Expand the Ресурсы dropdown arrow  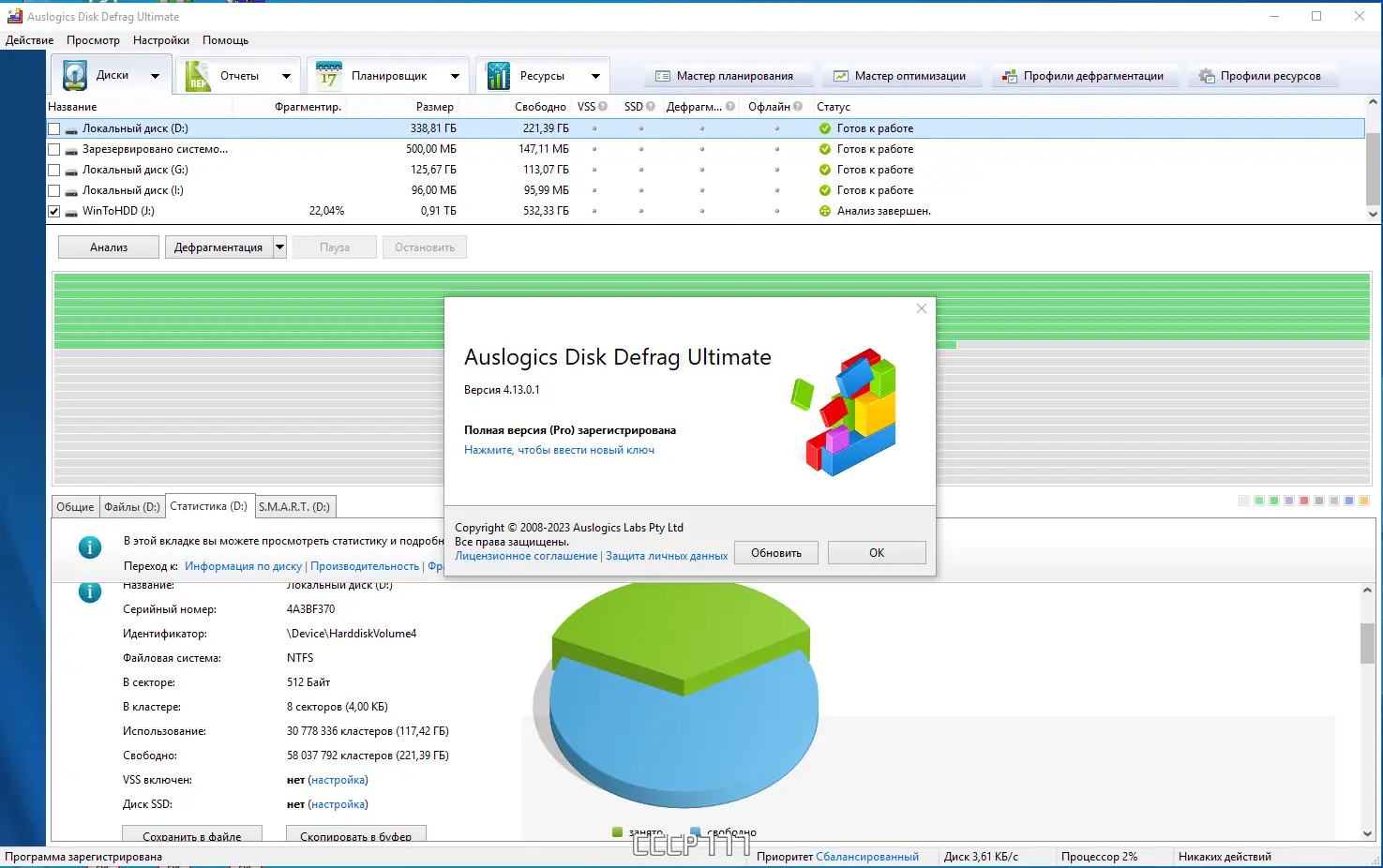[x=595, y=76]
